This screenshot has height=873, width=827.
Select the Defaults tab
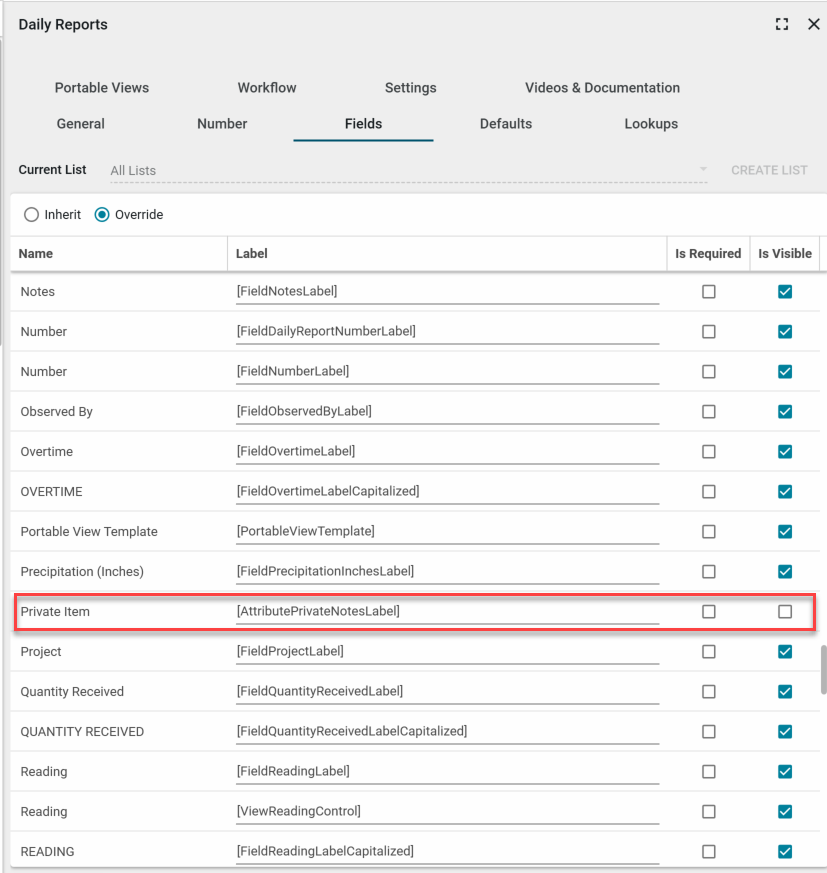pyautogui.click(x=506, y=124)
